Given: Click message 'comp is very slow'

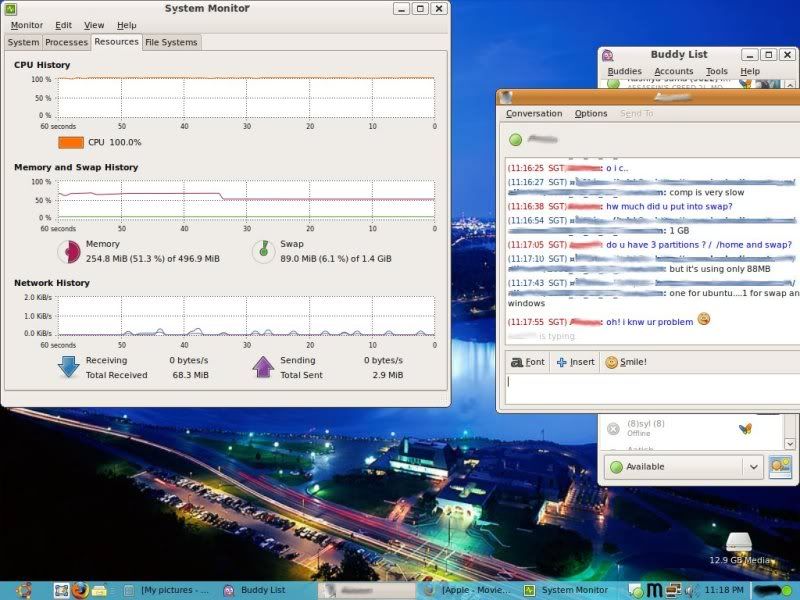Looking at the screenshot, I should 707,192.
